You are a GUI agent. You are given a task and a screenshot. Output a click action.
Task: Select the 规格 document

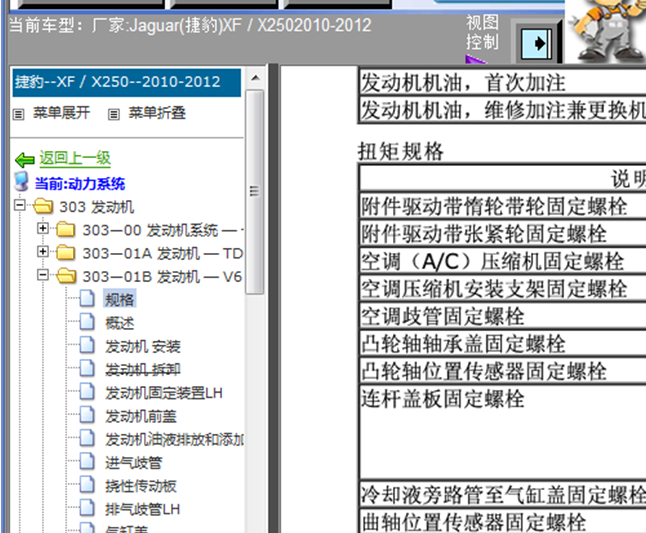[x=119, y=299]
